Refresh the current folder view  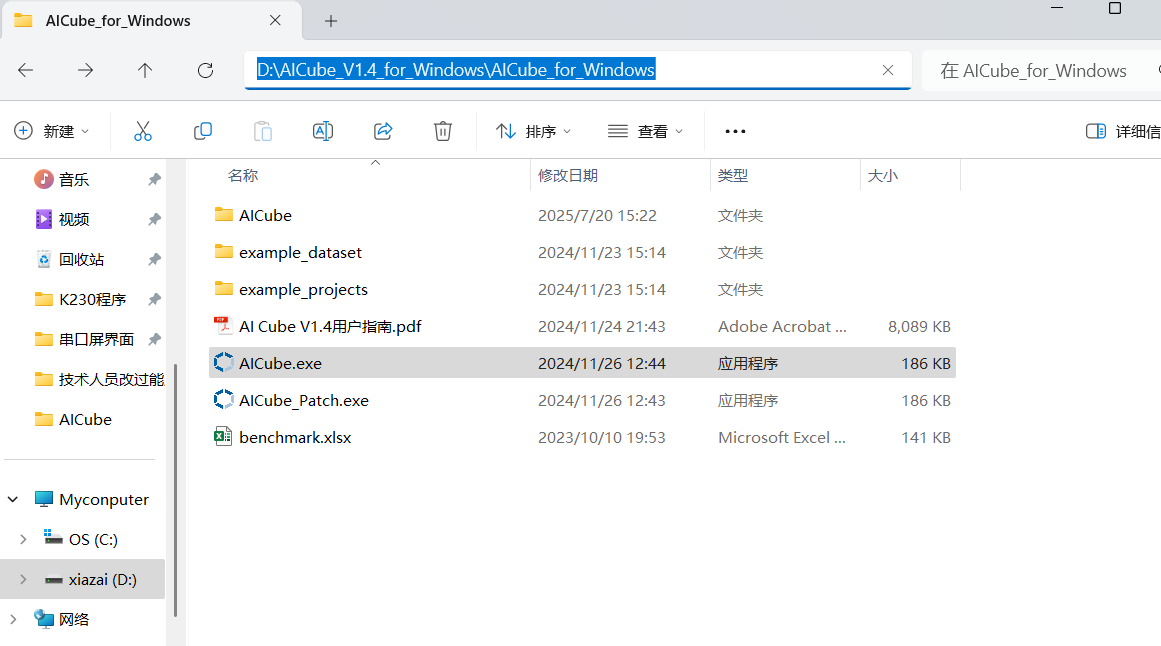pos(206,70)
